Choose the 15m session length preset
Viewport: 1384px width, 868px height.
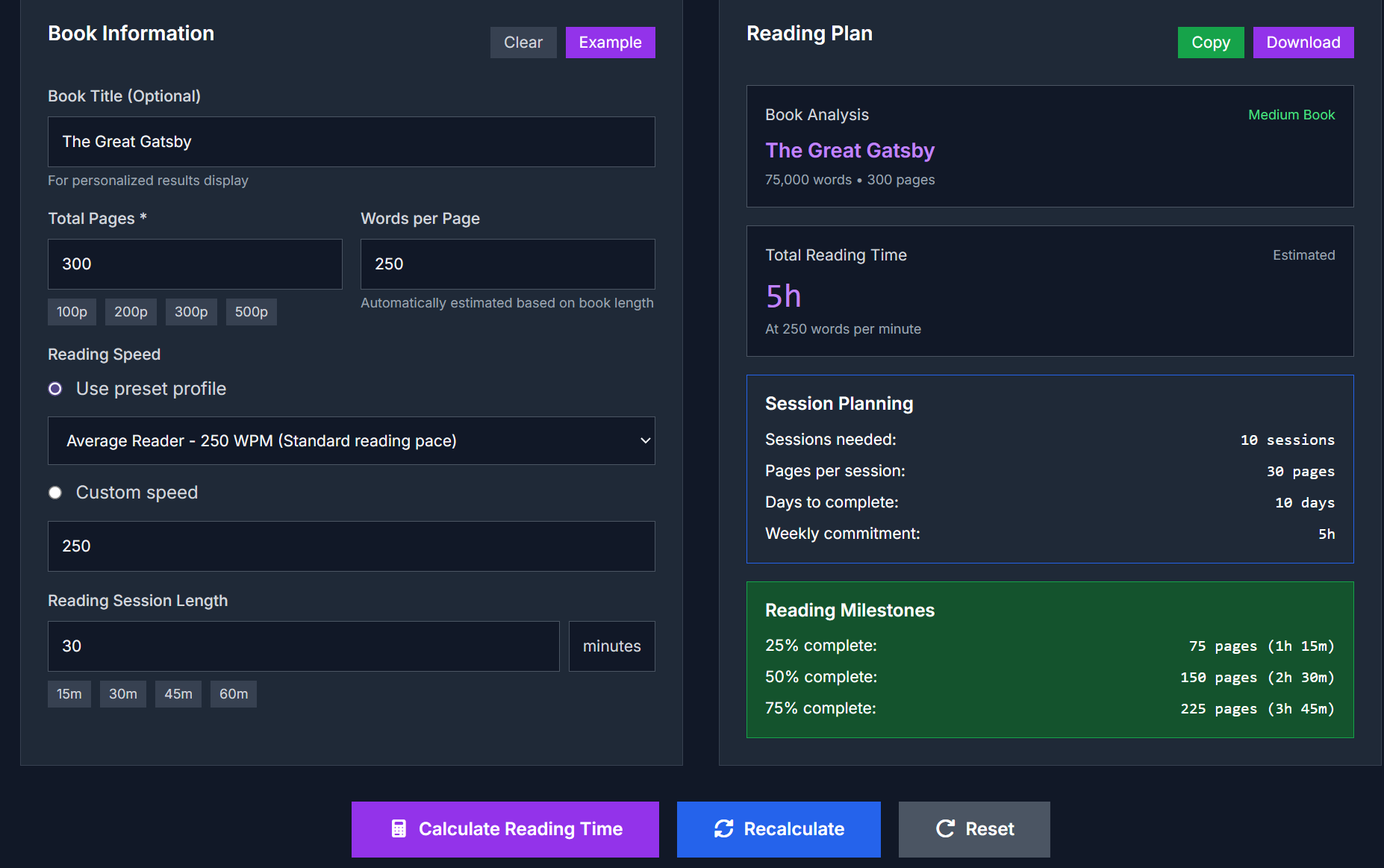point(69,694)
